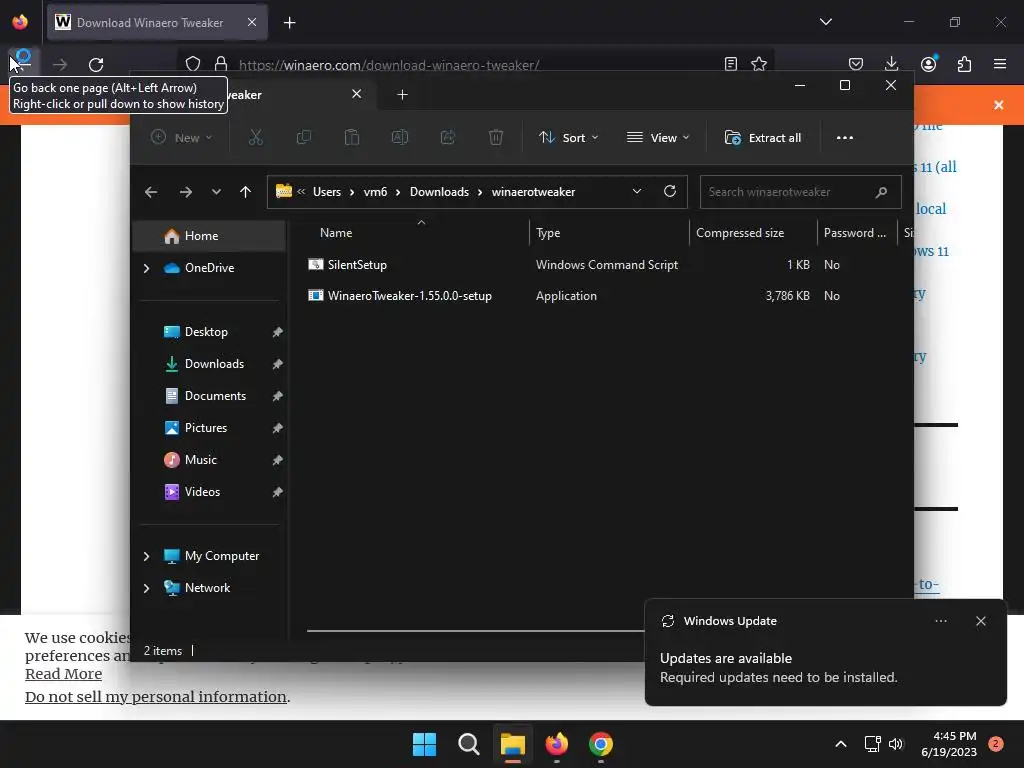Open the See more ellipsis in Explorer toolbar
The height and width of the screenshot is (768, 1024).
(x=844, y=138)
